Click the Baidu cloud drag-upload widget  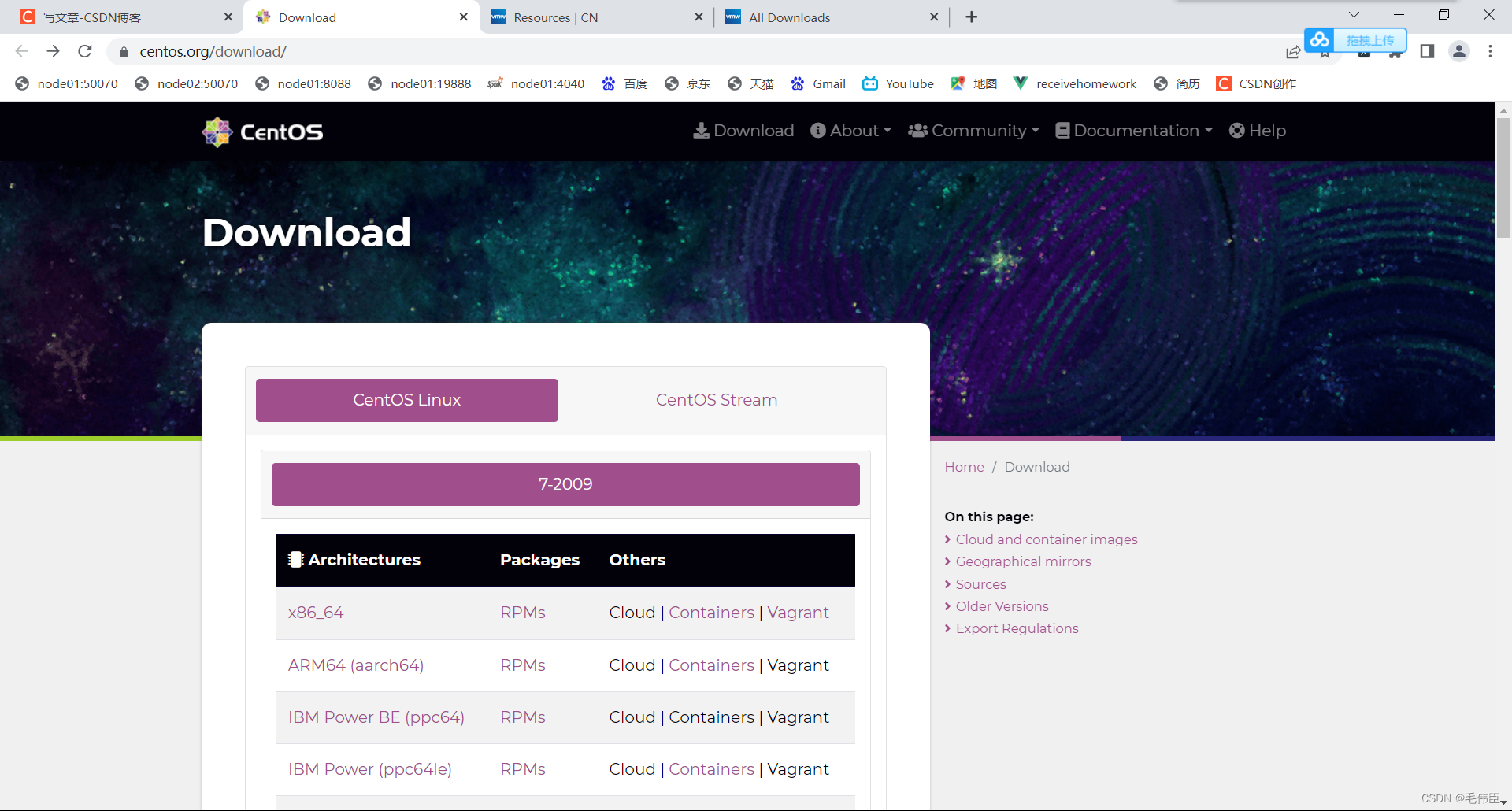1355,39
